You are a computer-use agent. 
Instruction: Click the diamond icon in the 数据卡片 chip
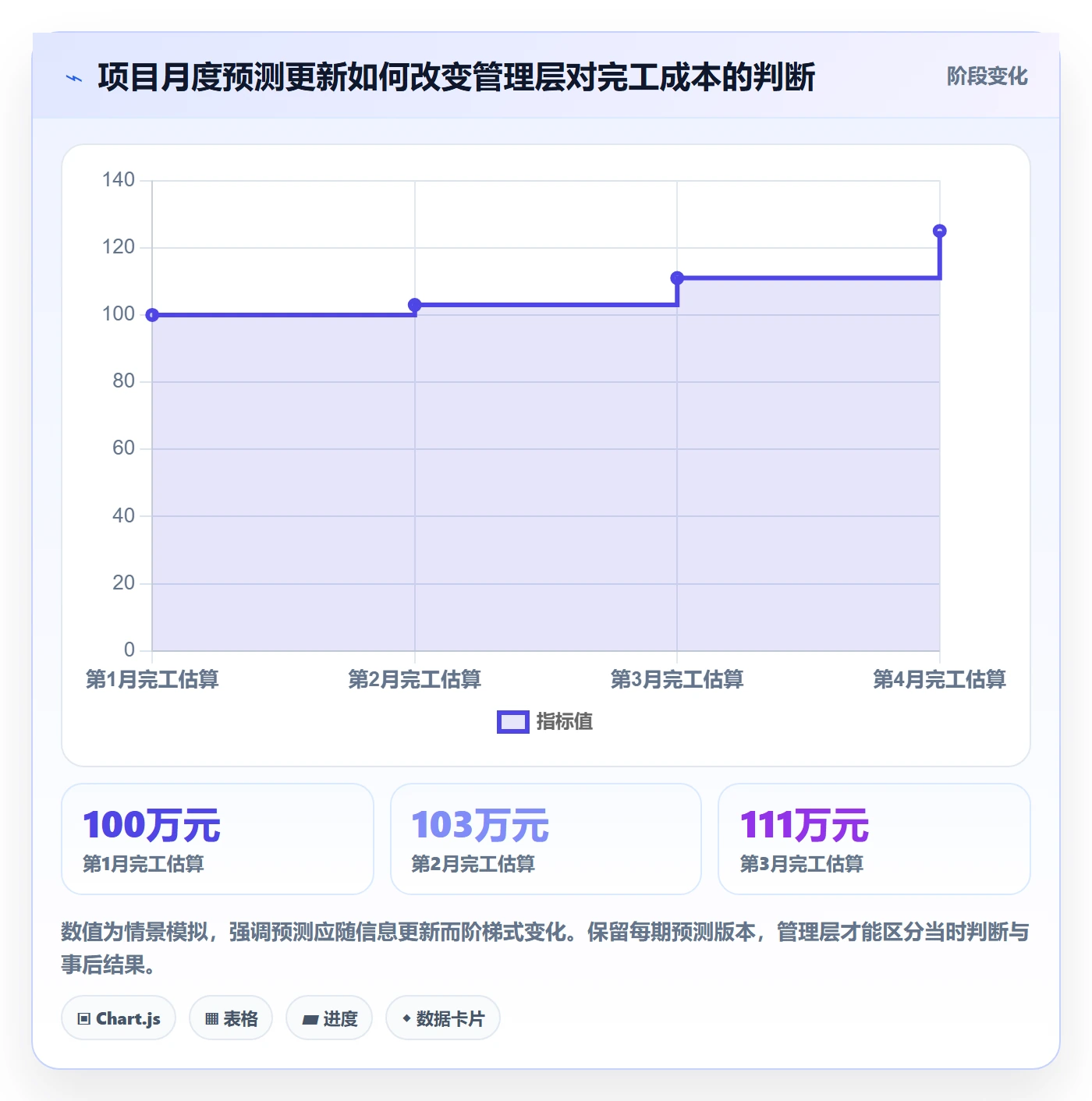tap(406, 1018)
